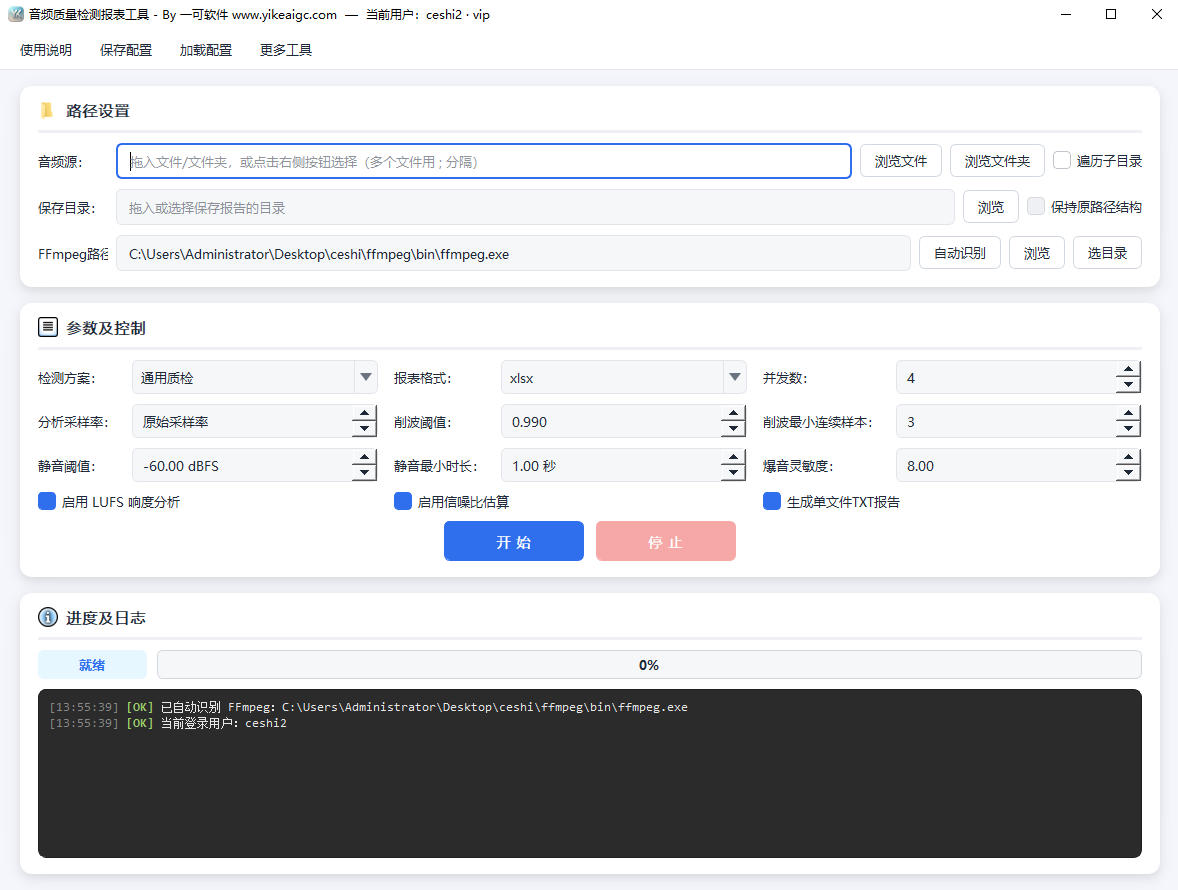This screenshot has height=890, width=1178.
Task: Toggle 生成单文件TXT报告 checkbox
Action: tap(772, 501)
